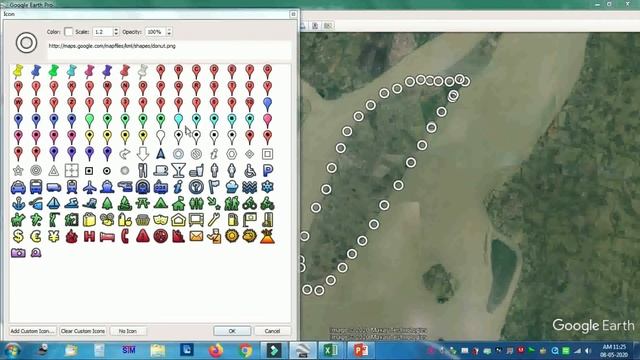Image resolution: width=640 pixels, height=360 pixels.
Task: Choose the No Icon button
Action: click(128, 331)
